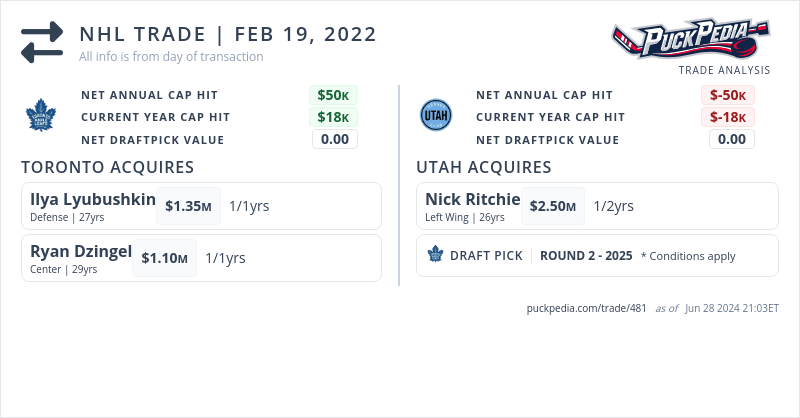Viewport: 800px width, 418px height.
Task: Click Lyubushkin's $1.35M cap hit badge
Action: (x=188, y=206)
